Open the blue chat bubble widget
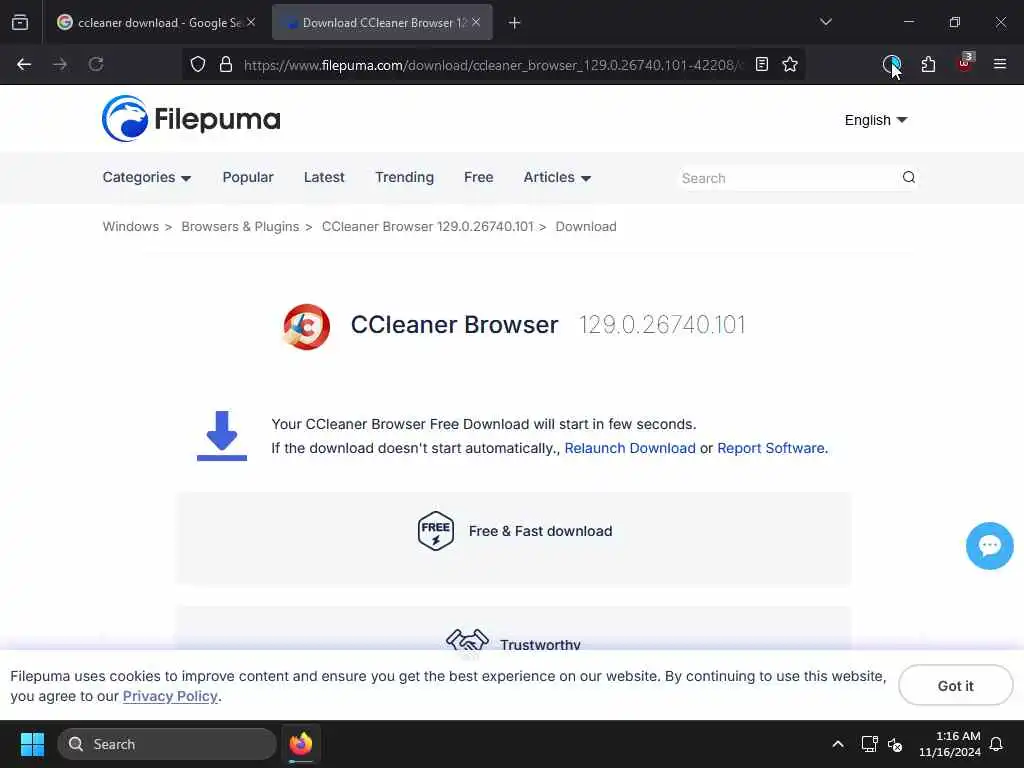The width and height of the screenshot is (1024, 768). pyautogui.click(x=989, y=546)
